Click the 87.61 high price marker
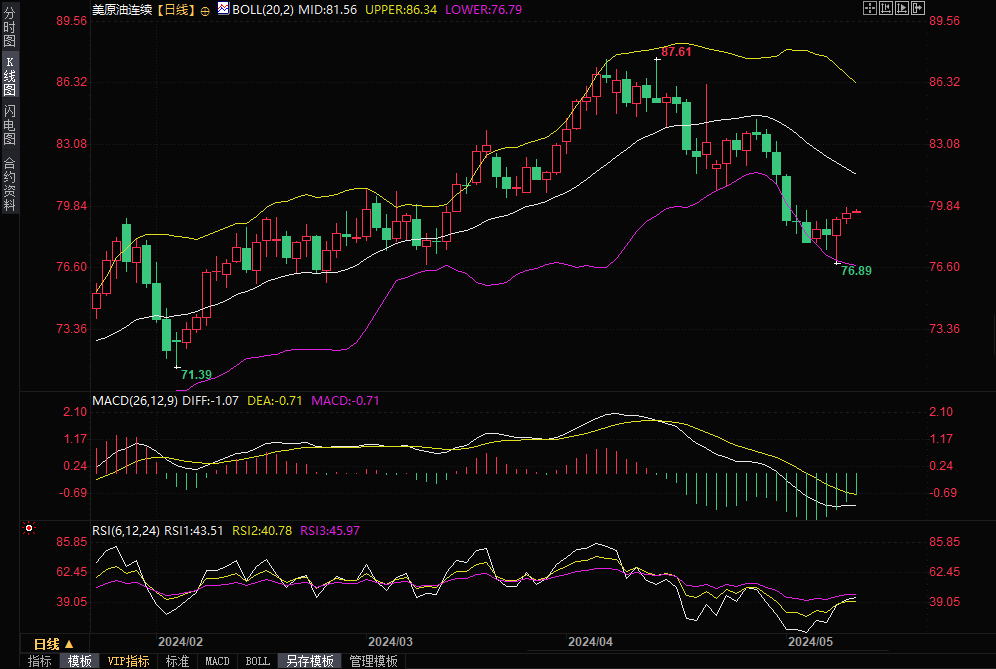The image size is (996, 669). pos(676,51)
